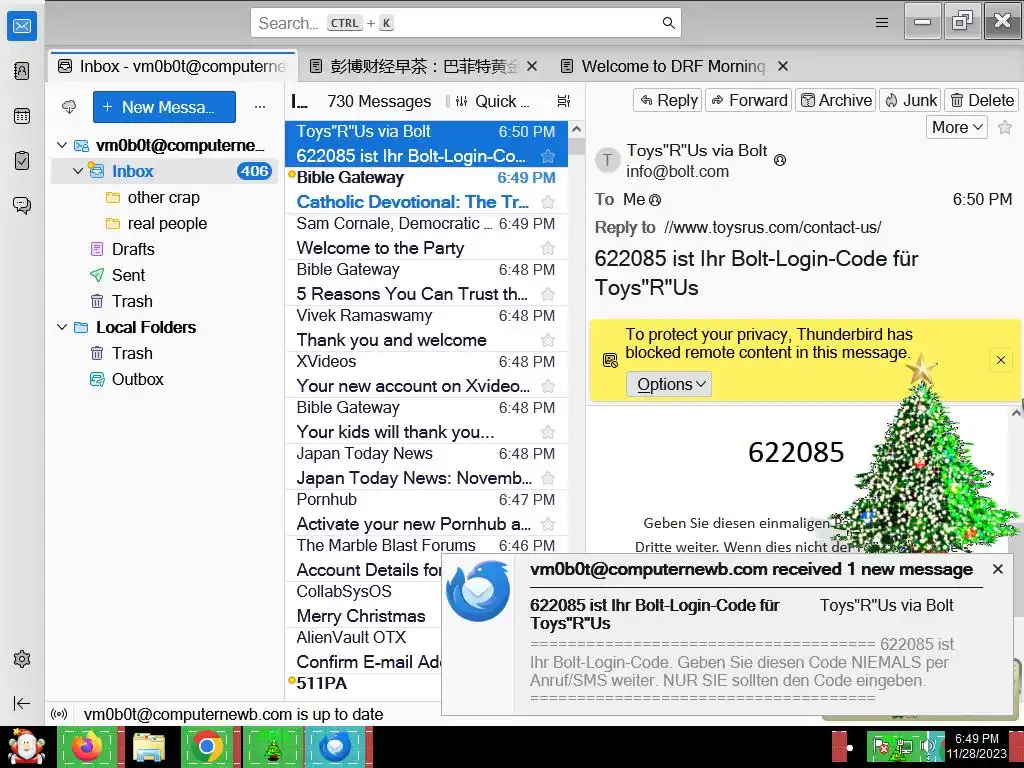Collapse the vm0b0t@computernewb account tree
1024x768 pixels.
click(63, 145)
